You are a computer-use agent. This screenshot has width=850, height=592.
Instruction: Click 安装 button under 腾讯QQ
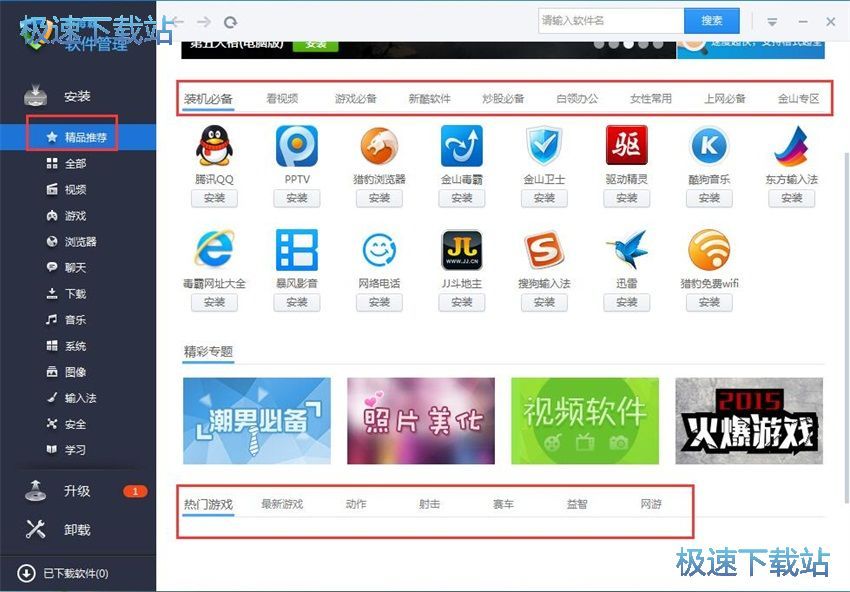click(214, 198)
